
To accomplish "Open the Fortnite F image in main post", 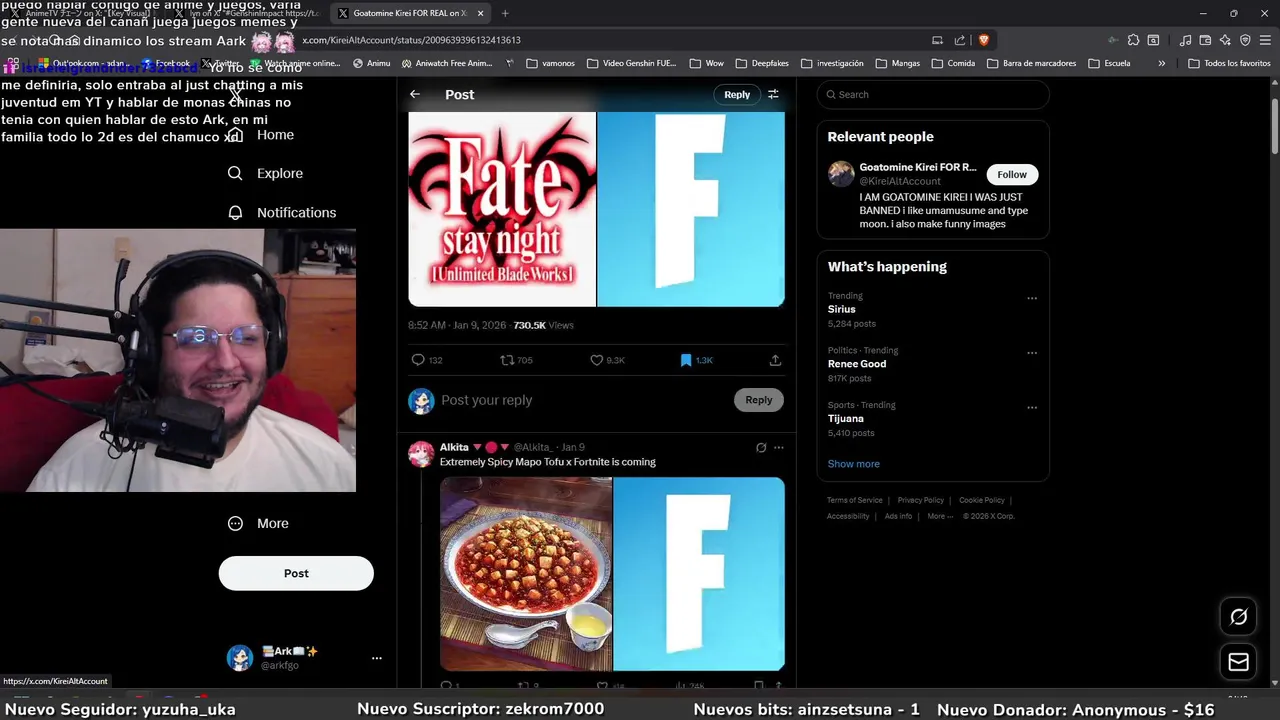I will 691,209.
